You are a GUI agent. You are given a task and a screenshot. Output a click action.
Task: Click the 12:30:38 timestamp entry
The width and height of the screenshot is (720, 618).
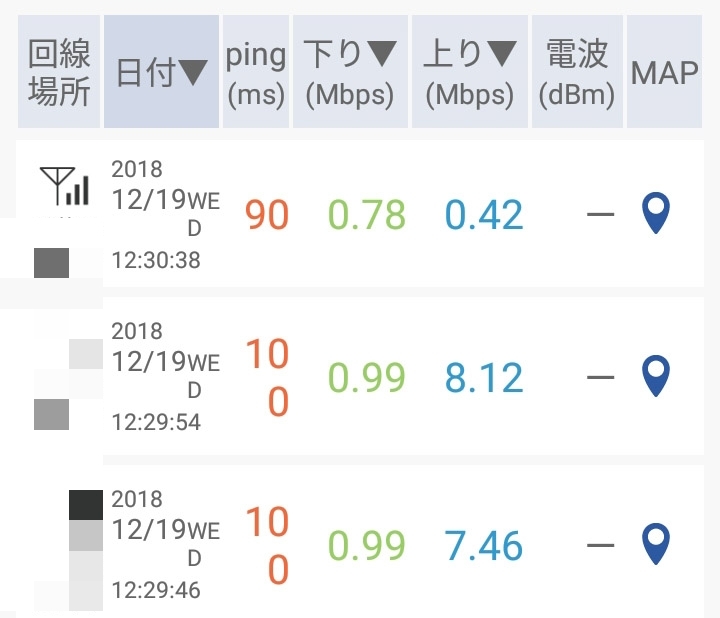(x=156, y=261)
